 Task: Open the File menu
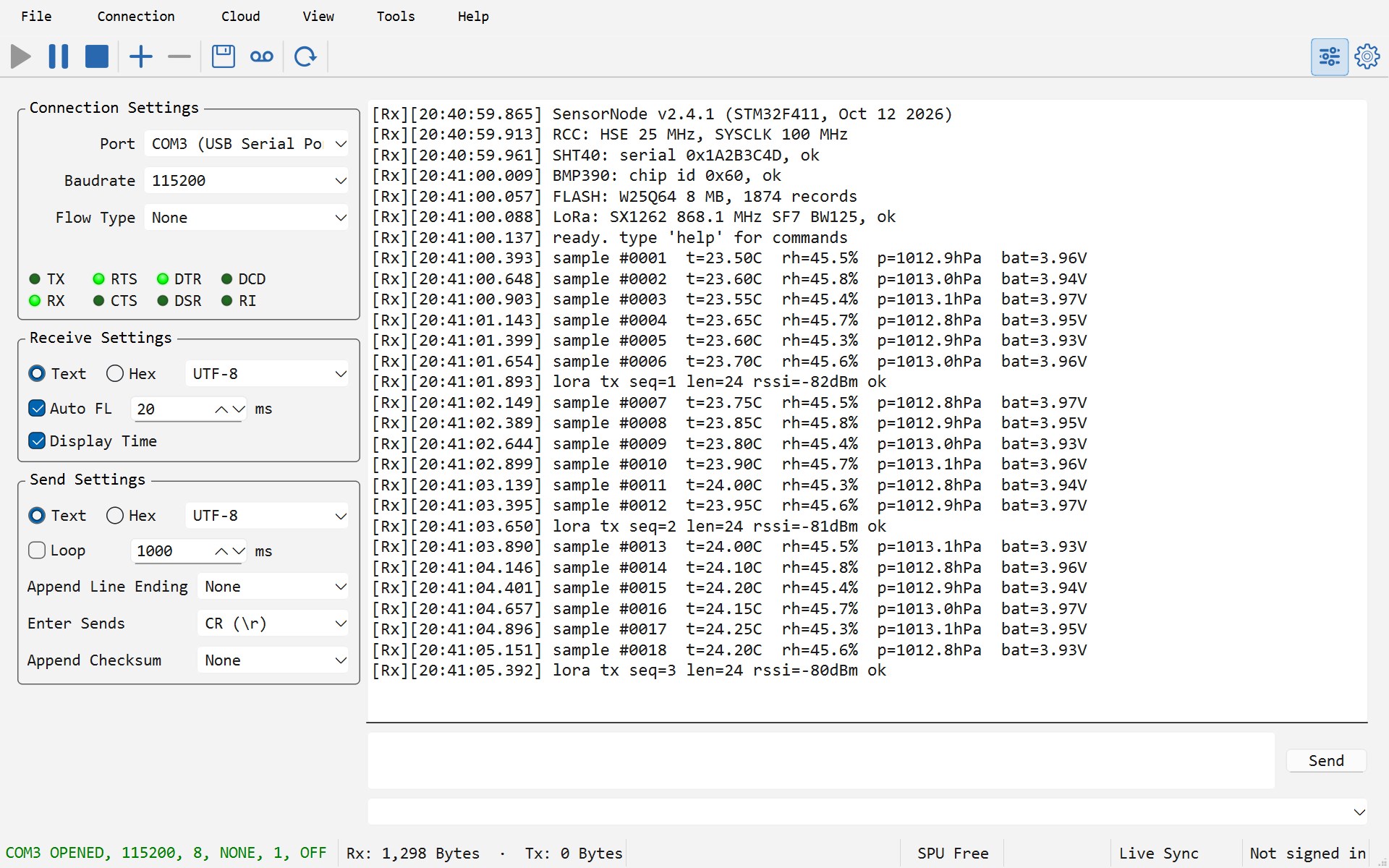tap(36, 16)
